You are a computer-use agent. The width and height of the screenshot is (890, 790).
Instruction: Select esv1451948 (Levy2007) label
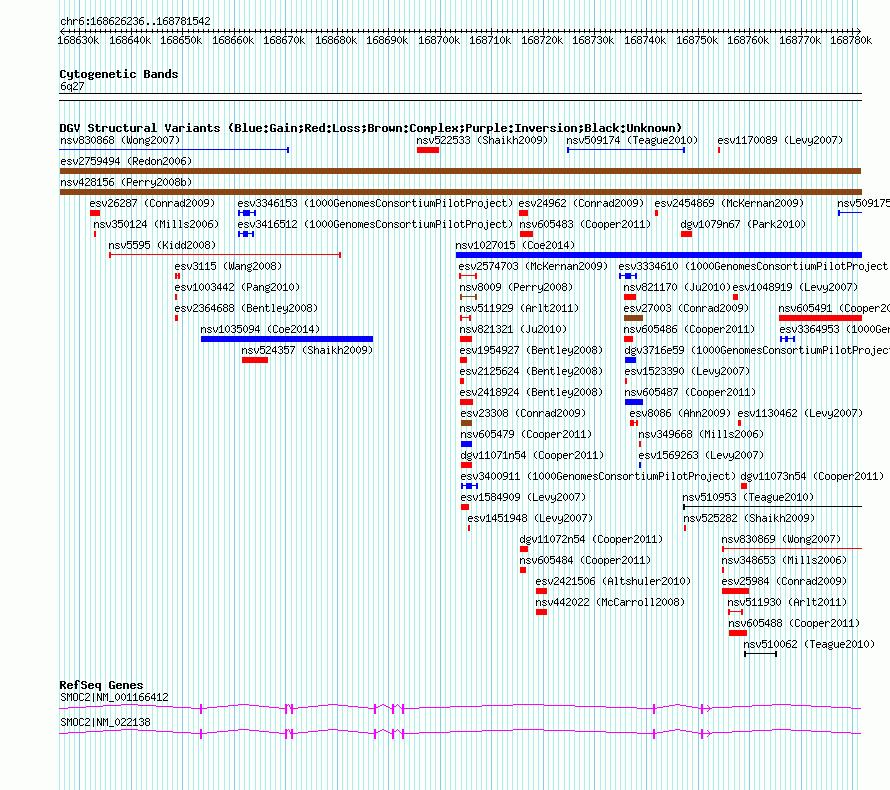530,518
